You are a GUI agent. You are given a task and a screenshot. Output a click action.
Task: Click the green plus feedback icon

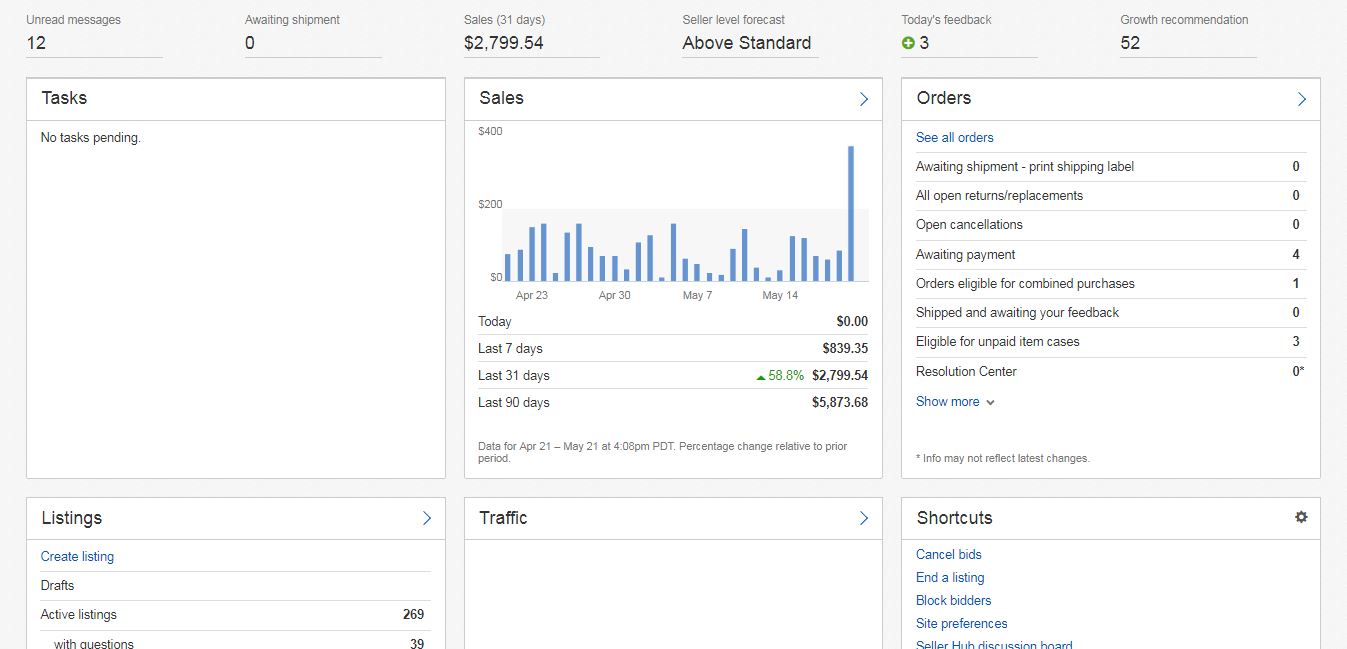[x=908, y=43]
